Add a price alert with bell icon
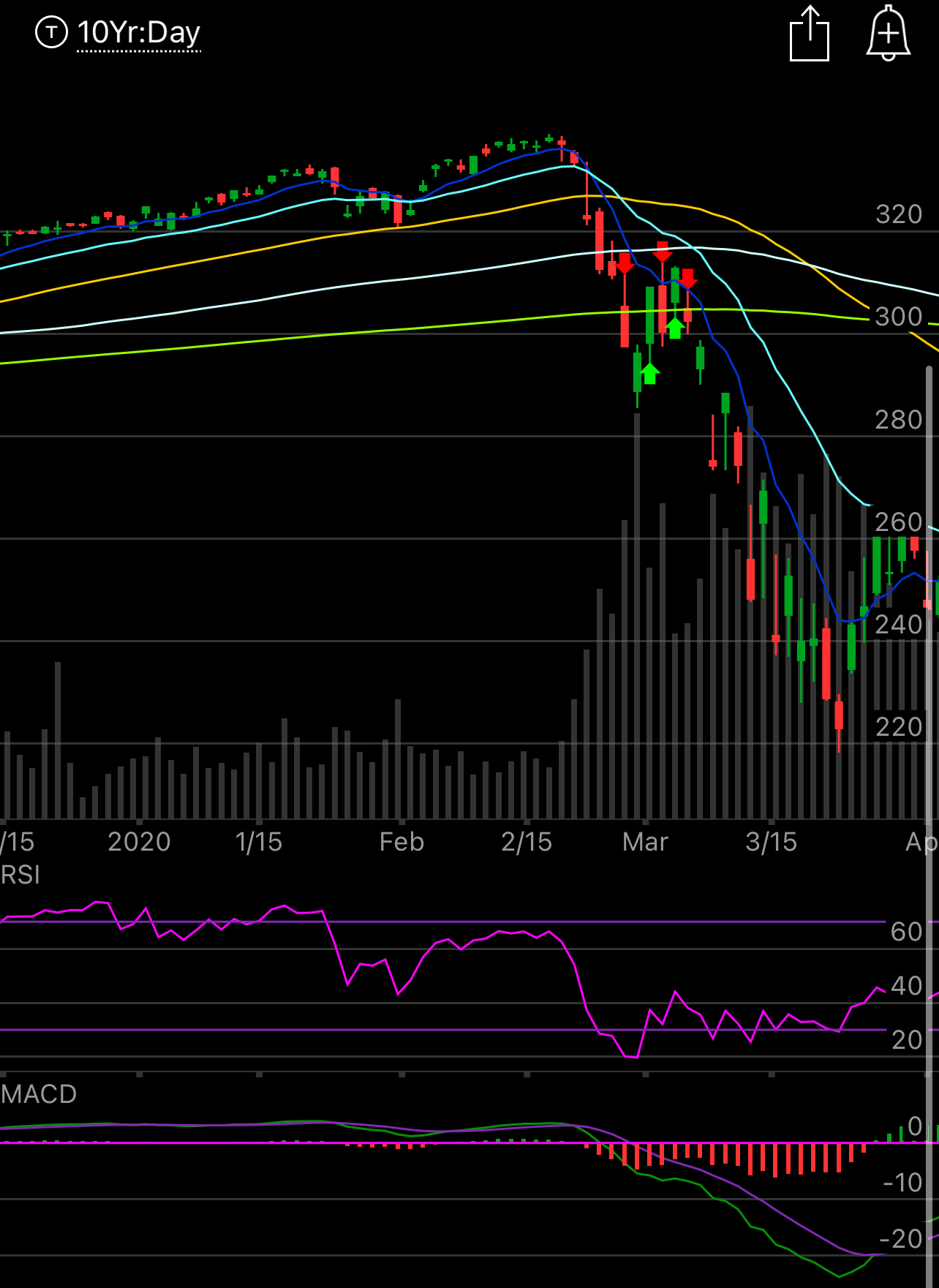This screenshot has width=939, height=1288. (888, 34)
